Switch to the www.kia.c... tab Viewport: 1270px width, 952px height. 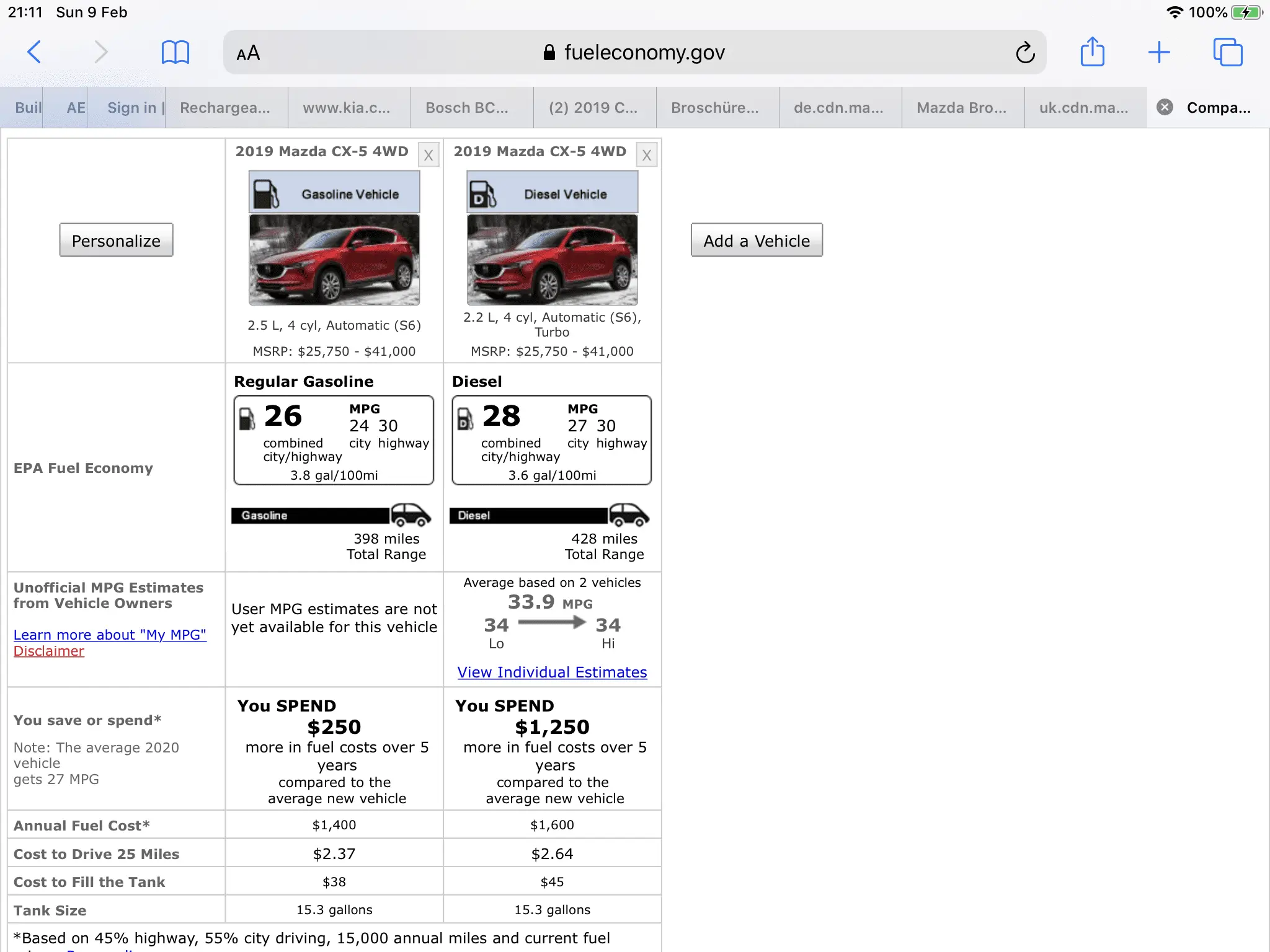pos(349,108)
